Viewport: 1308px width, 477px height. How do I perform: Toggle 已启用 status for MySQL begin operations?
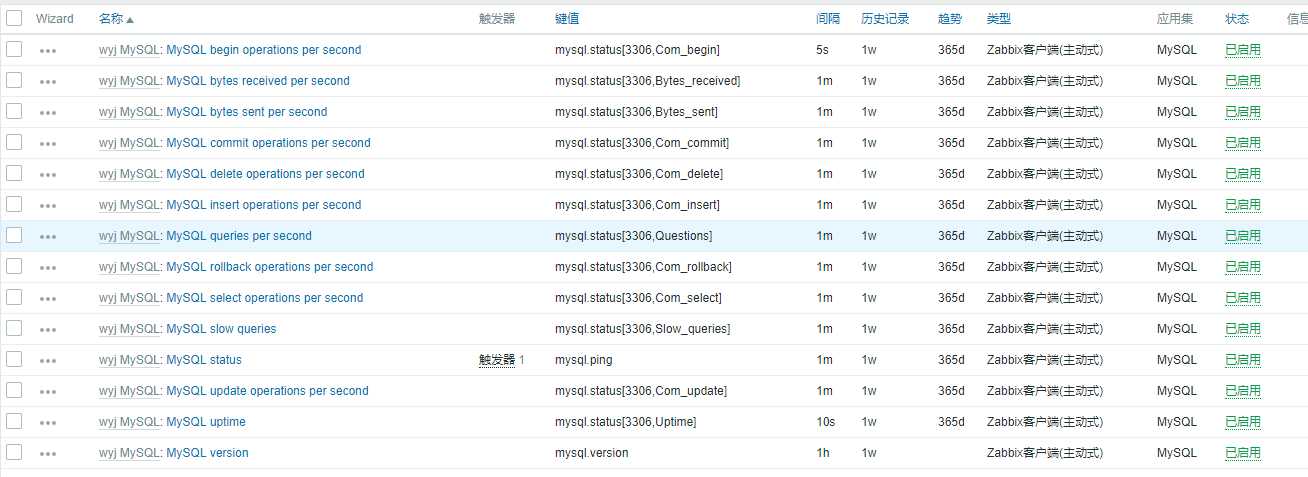pyautogui.click(x=1243, y=50)
